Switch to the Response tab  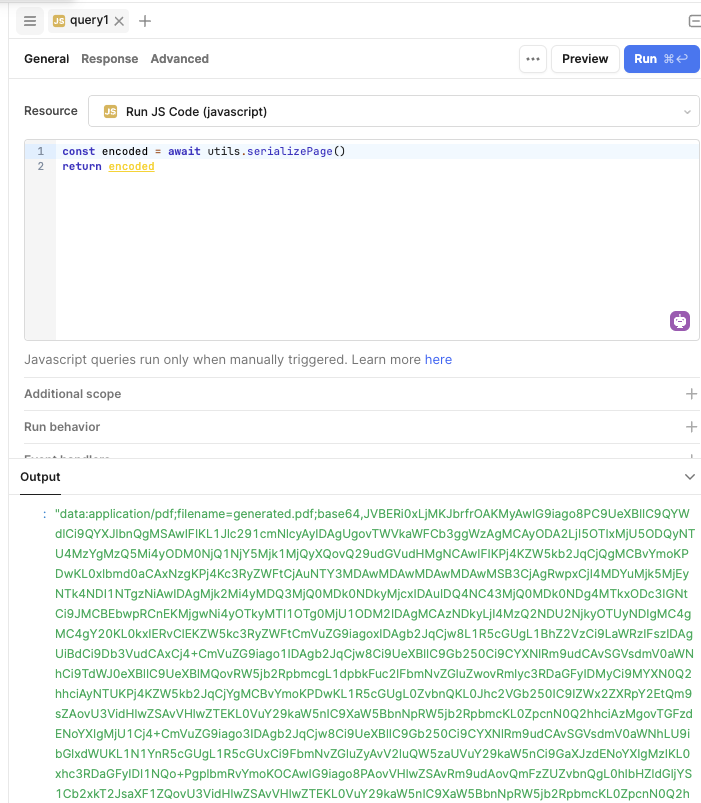point(109,59)
